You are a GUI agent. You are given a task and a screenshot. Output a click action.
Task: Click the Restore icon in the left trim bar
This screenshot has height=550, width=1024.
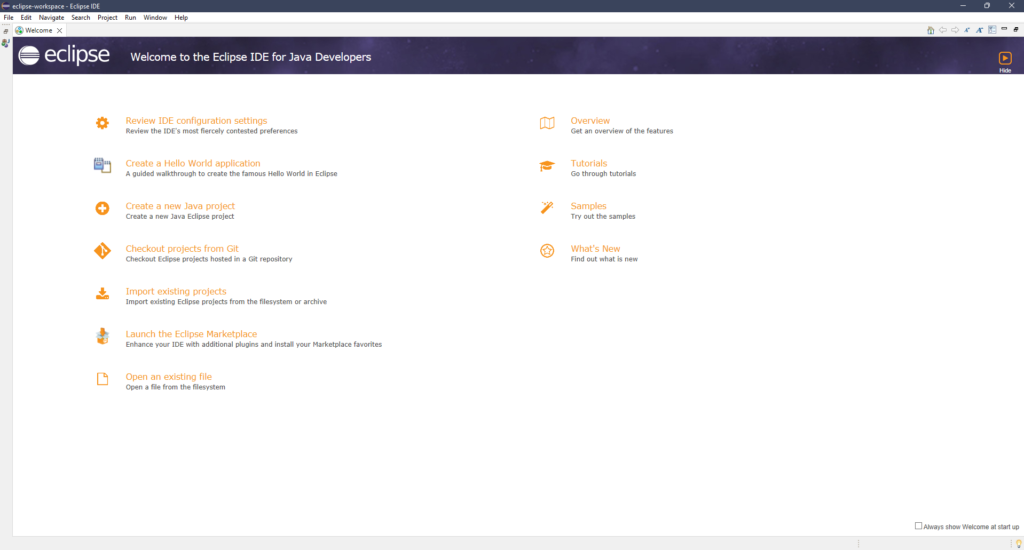[x=6, y=31]
